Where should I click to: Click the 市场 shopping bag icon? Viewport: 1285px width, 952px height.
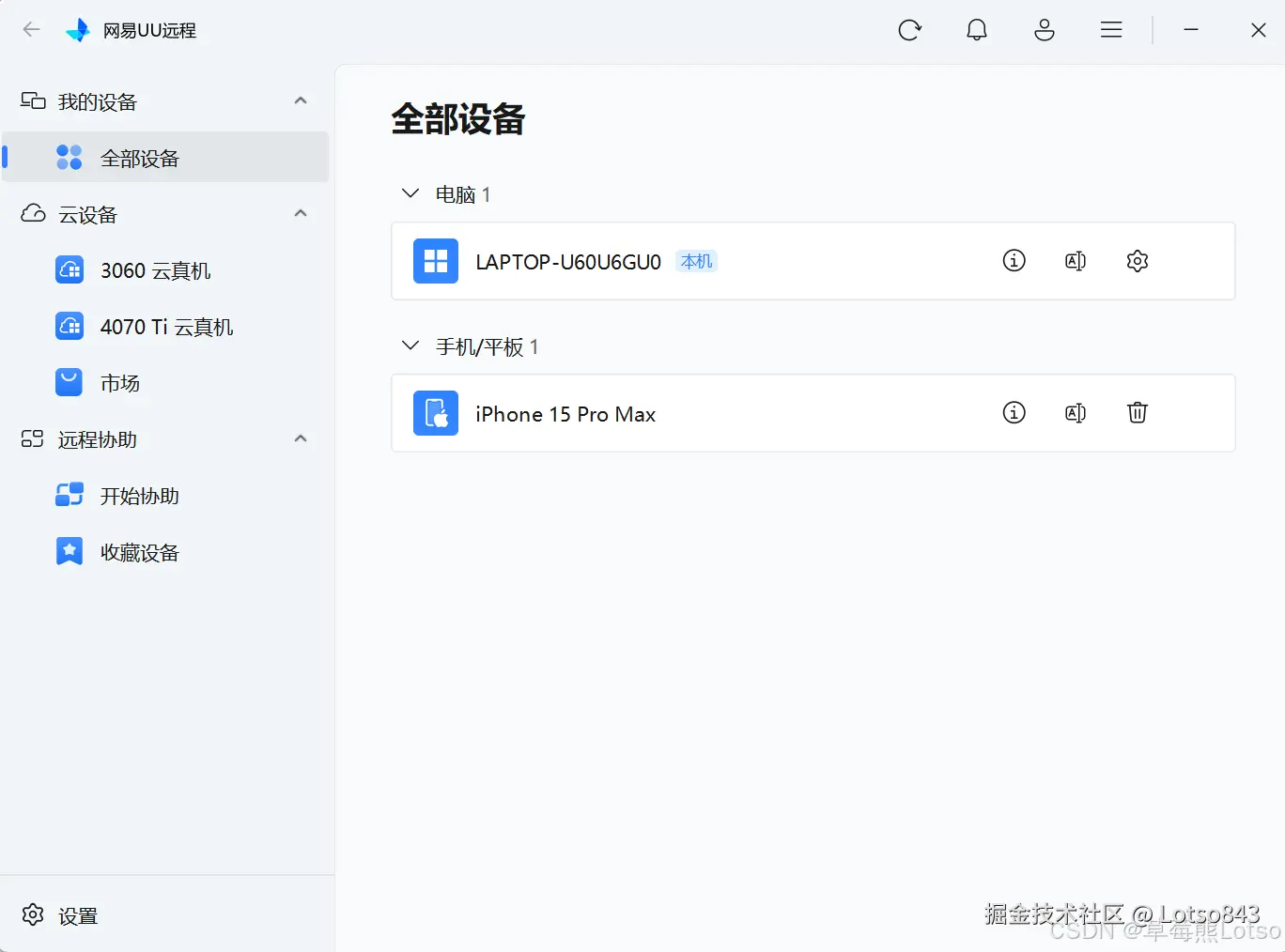(x=70, y=383)
